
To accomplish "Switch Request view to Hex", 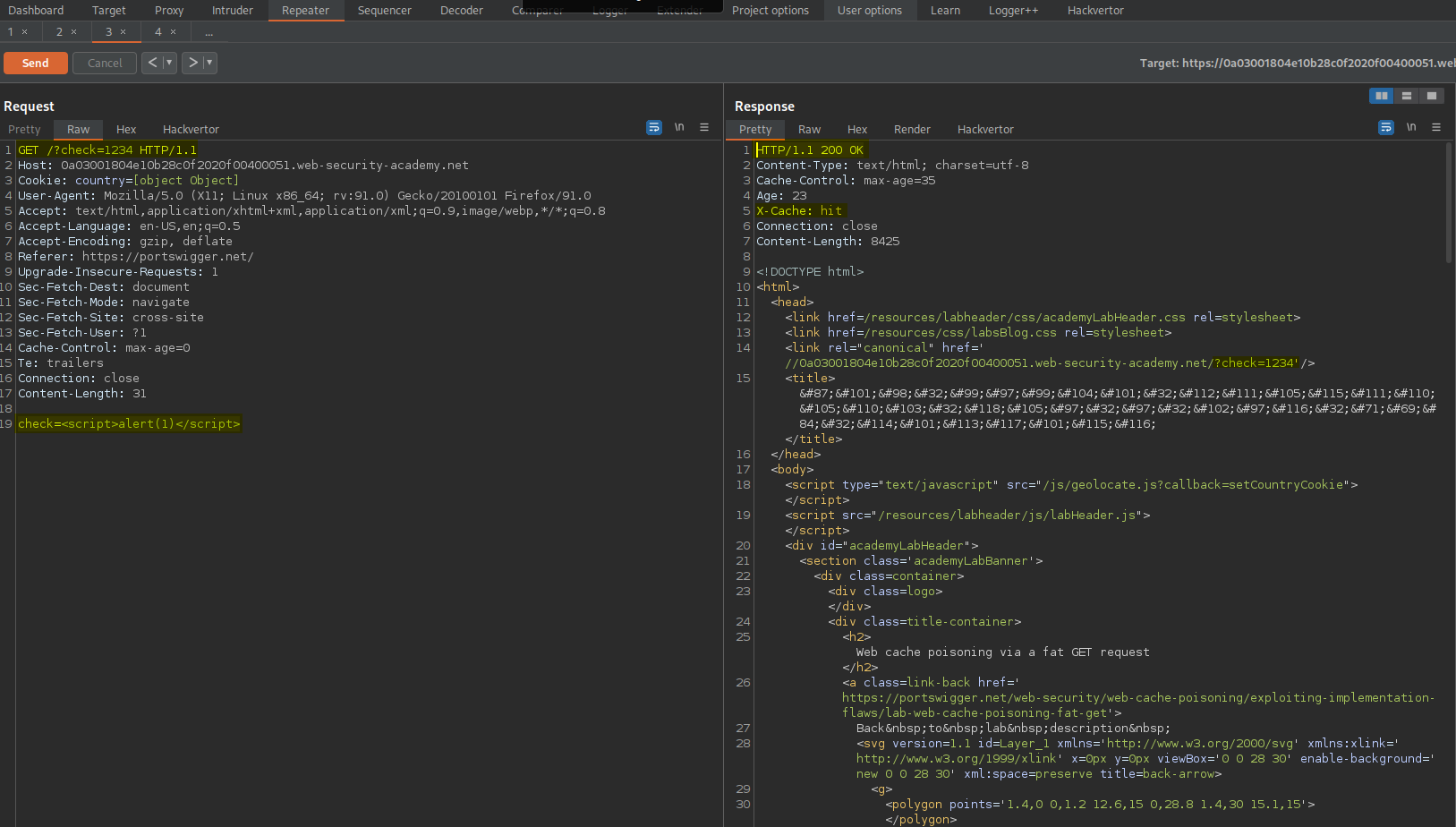I will [126, 130].
